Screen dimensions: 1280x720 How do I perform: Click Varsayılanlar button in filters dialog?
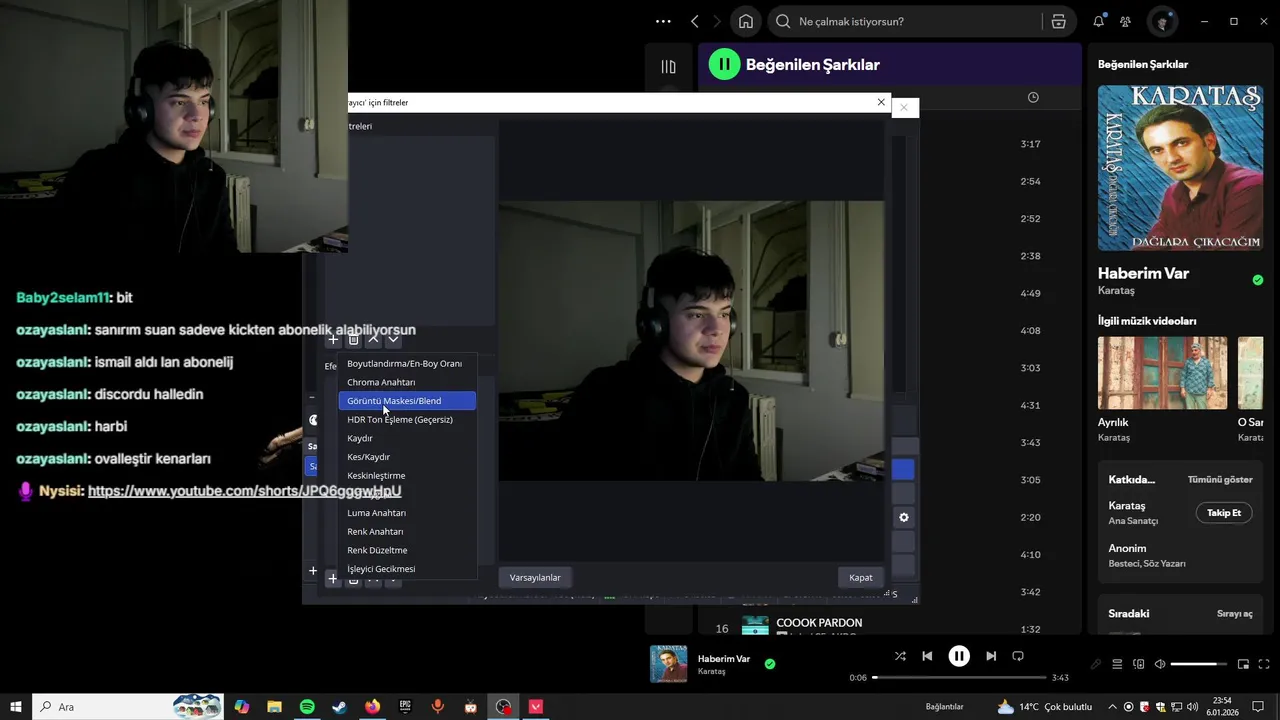tap(535, 577)
